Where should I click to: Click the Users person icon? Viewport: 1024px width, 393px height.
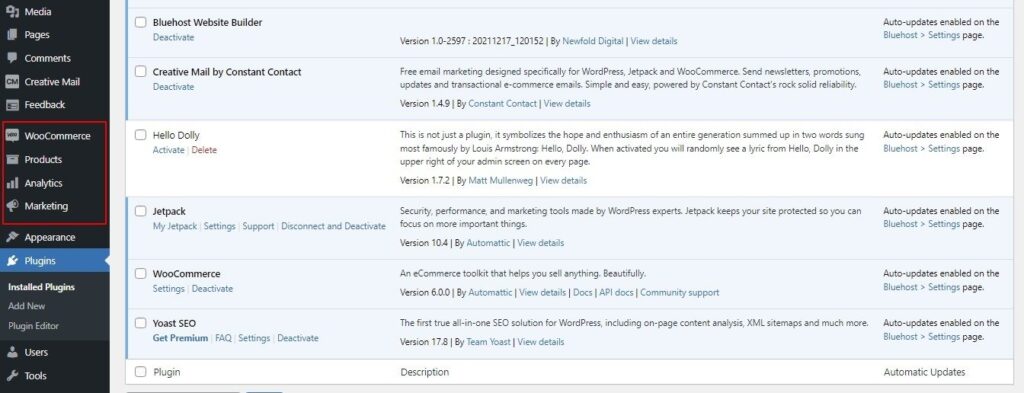coord(12,352)
